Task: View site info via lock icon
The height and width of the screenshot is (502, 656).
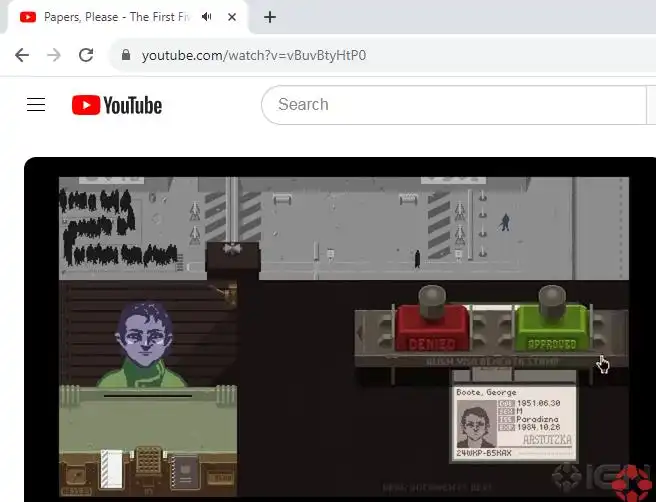Action: tap(126, 55)
